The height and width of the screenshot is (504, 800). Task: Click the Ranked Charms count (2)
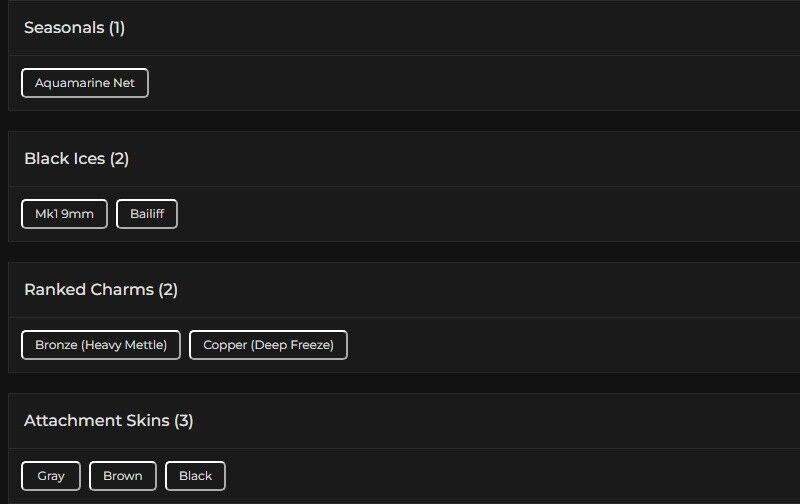click(168, 290)
